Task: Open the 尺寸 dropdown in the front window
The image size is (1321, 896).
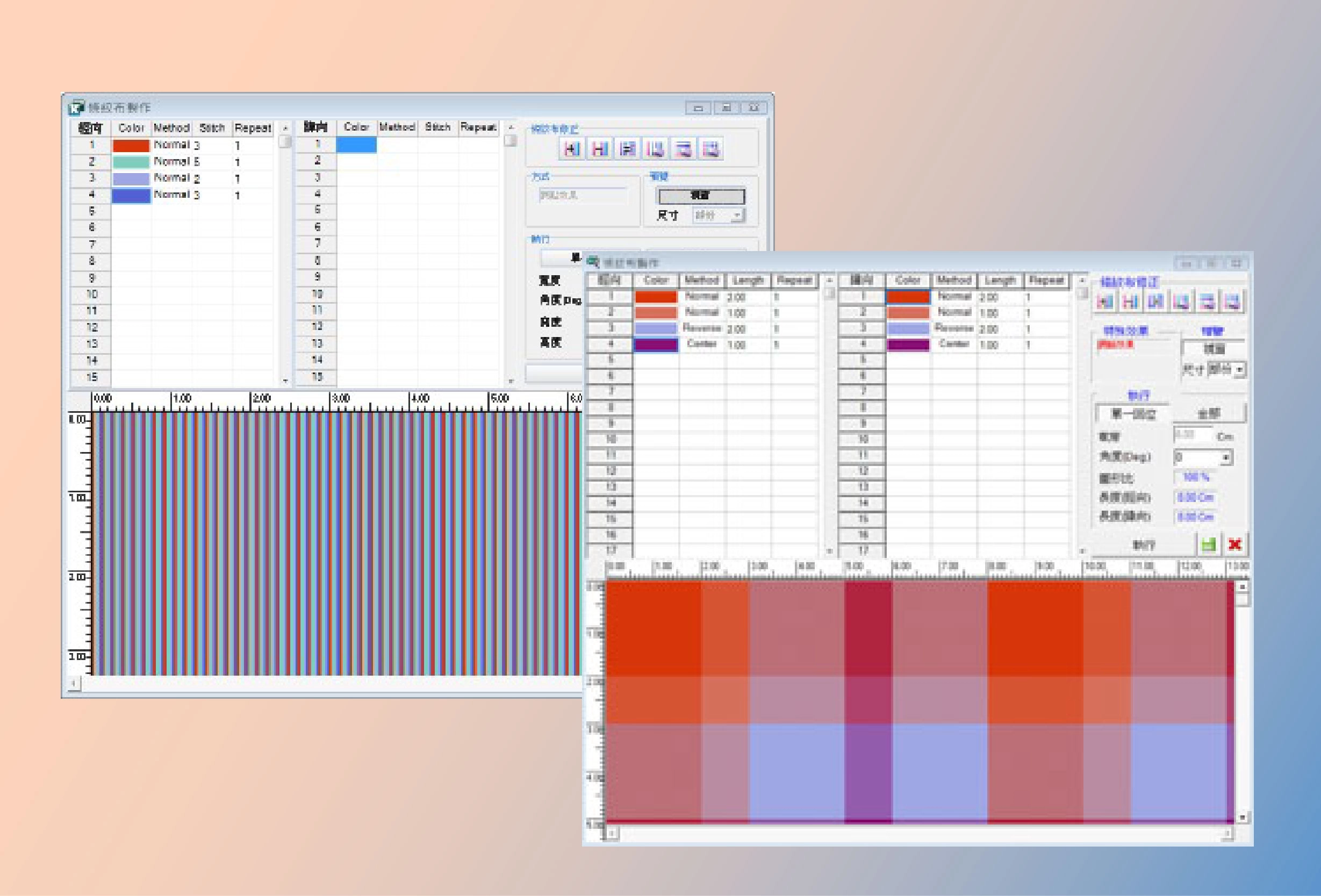Action: pos(1239,370)
